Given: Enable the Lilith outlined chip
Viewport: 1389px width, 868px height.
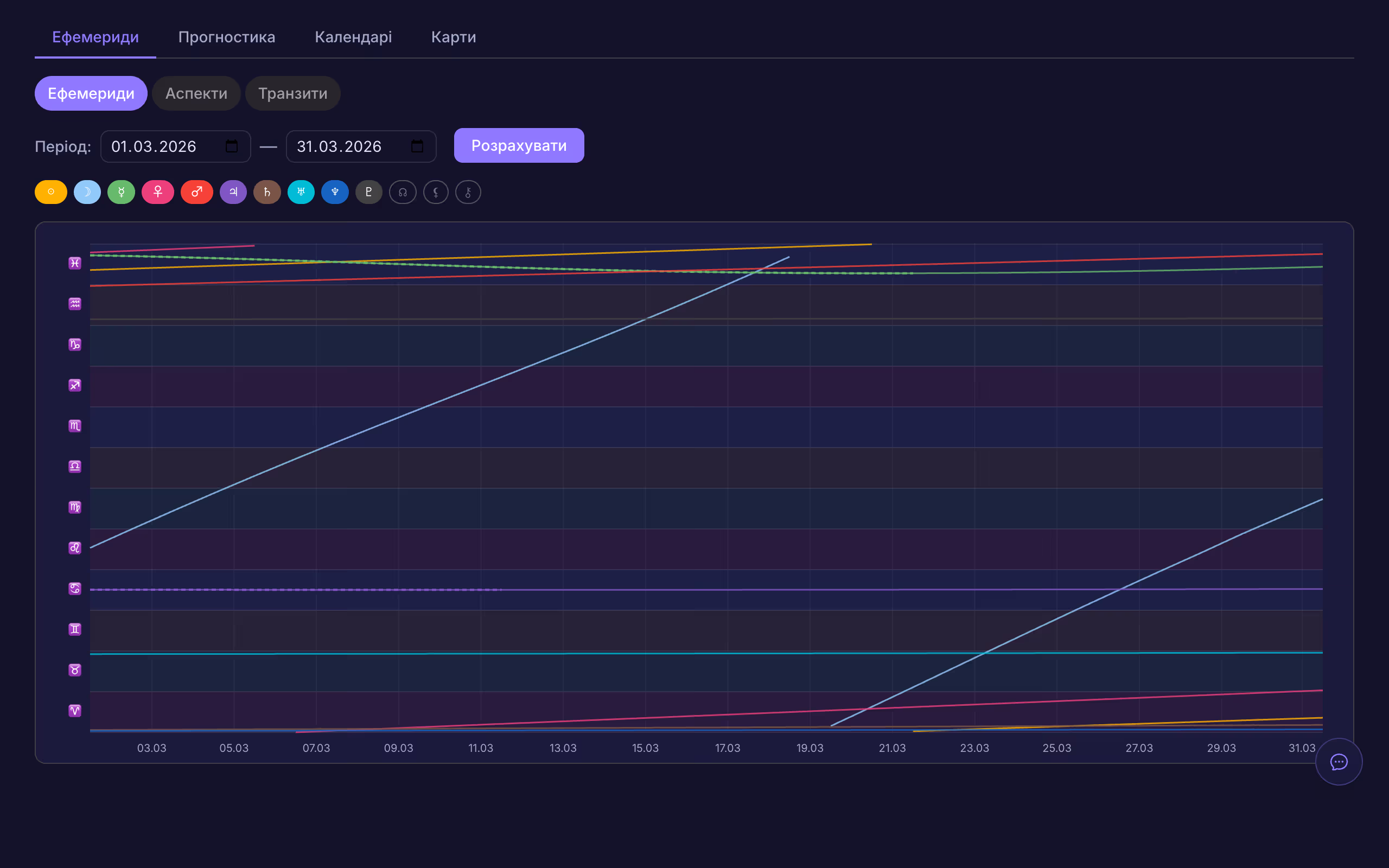Looking at the screenshot, I should [436, 192].
